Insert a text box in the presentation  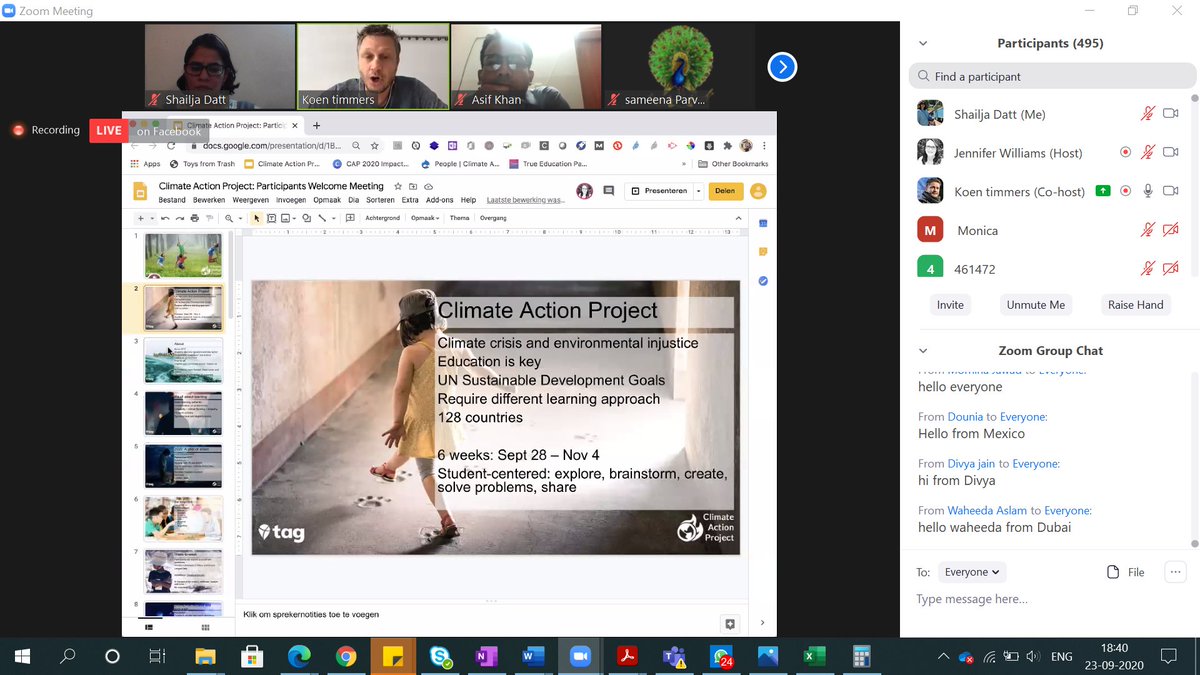pos(270,218)
